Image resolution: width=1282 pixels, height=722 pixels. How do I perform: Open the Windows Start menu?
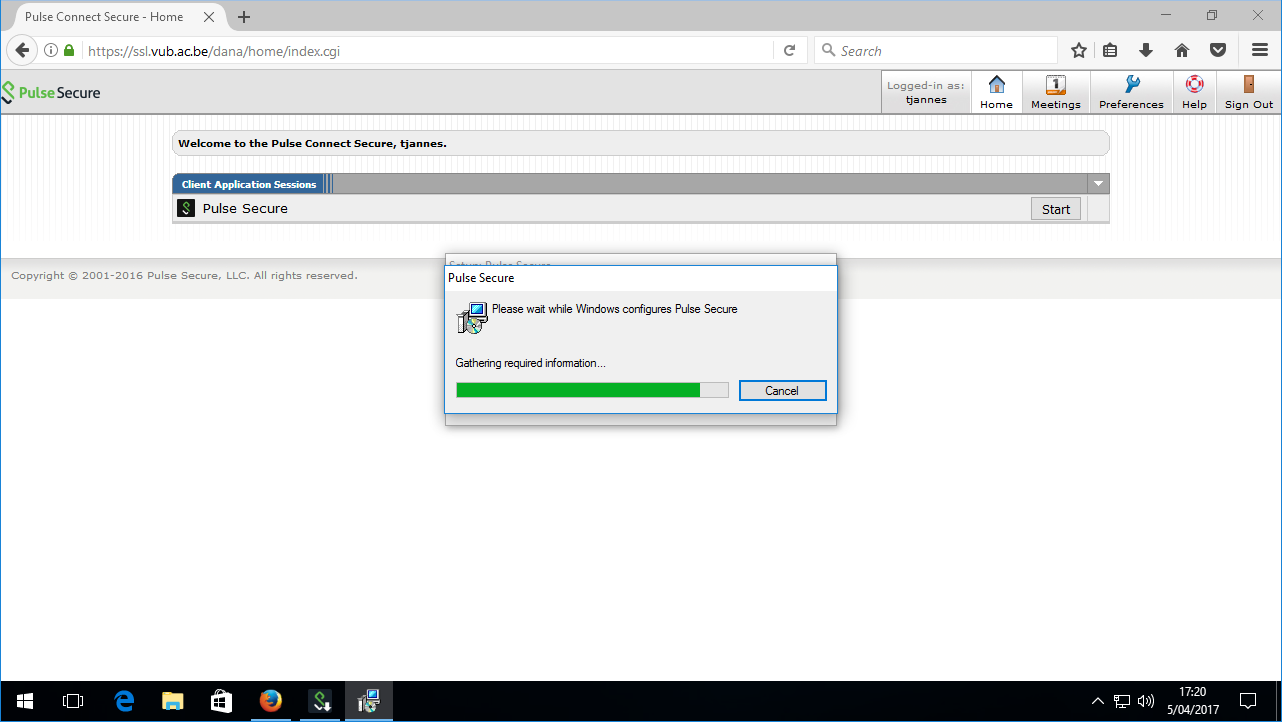pyautogui.click(x=24, y=701)
